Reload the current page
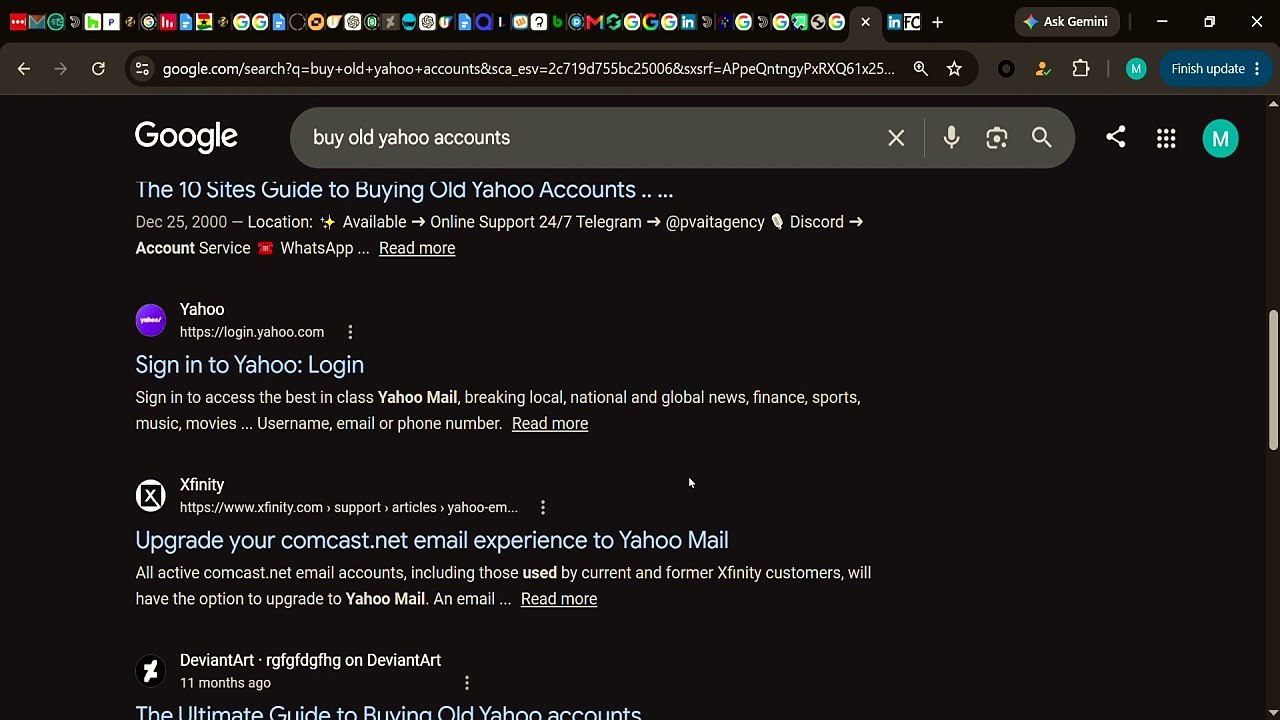The width and height of the screenshot is (1280, 720). 98,69
